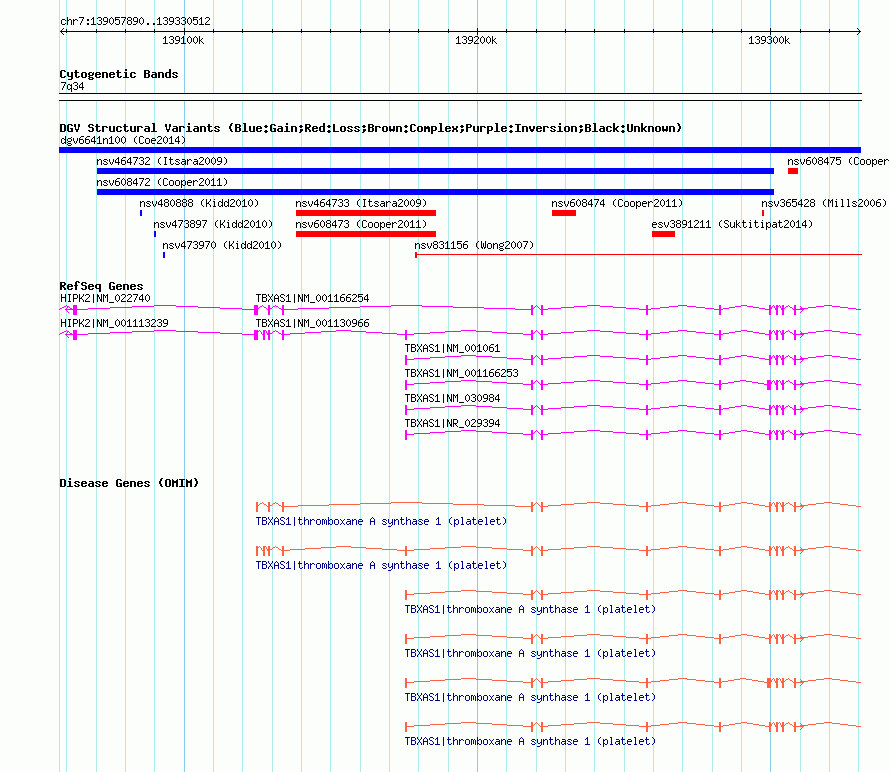Screen dimensions: 890x772
Task: Select nsv473970 (Kidd2010) label
Action: (x=222, y=245)
